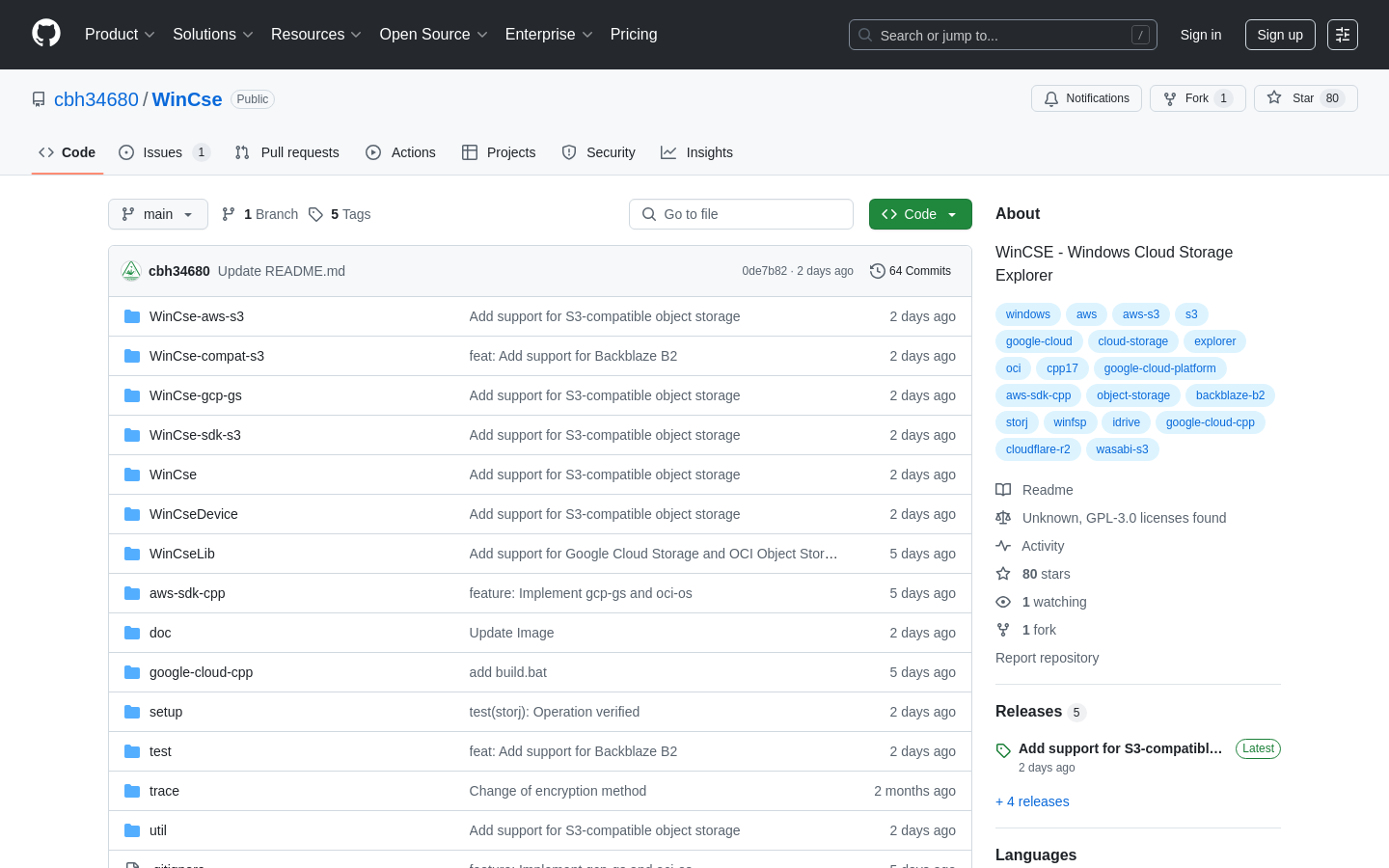Click the branch icon next to 1 Branch
The height and width of the screenshot is (868, 1389).
[229, 214]
